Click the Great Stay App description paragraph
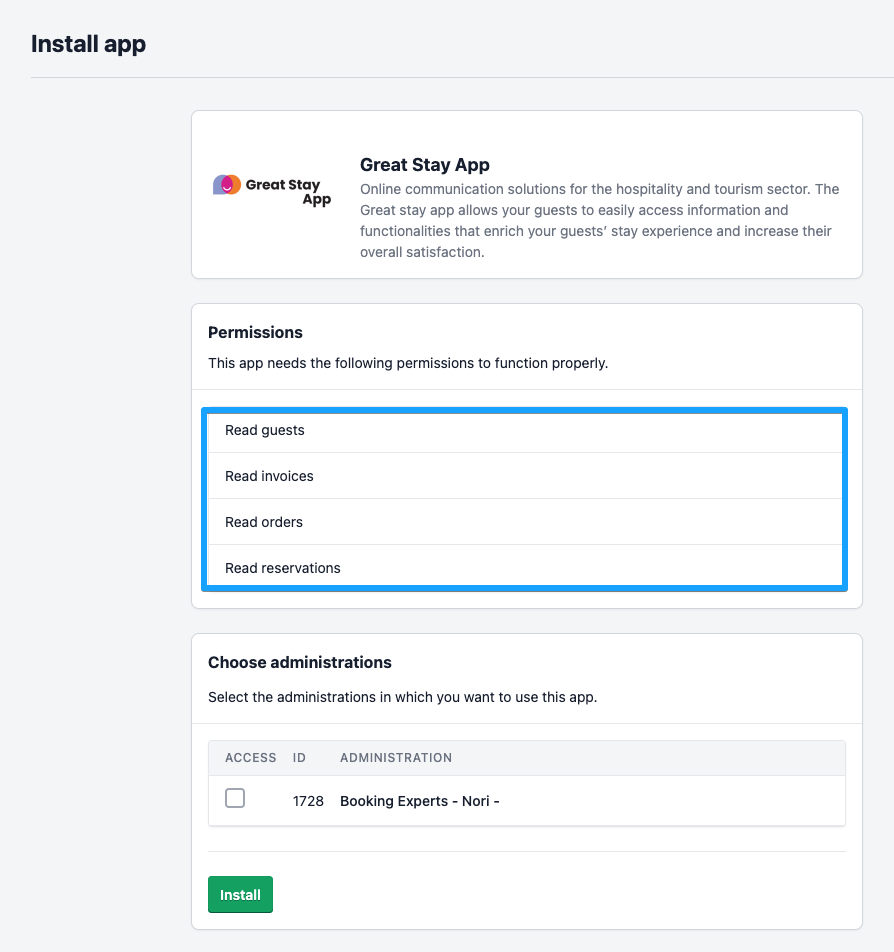894x952 pixels. [599, 221]
